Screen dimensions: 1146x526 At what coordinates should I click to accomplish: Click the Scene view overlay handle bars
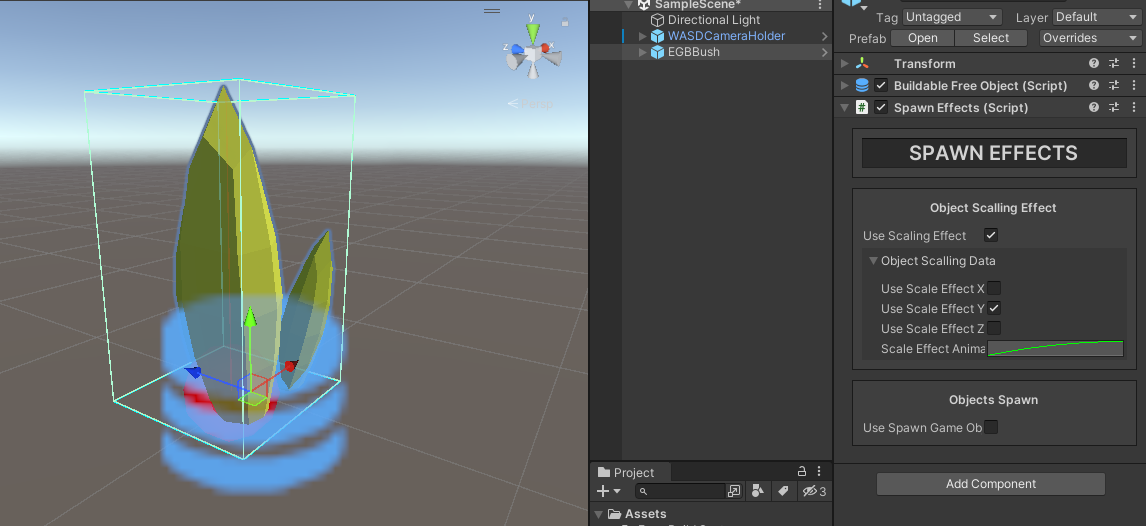[x=493, y=11]
